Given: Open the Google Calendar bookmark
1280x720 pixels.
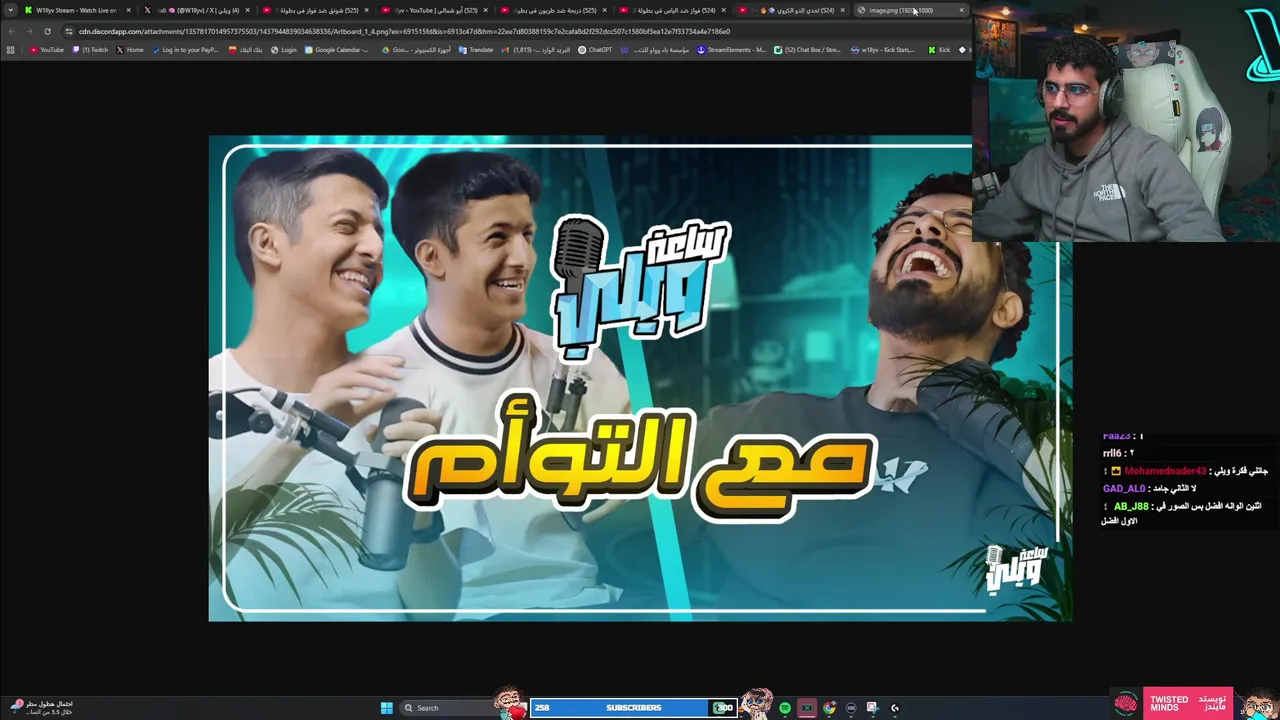Looking at the screenshot, I should point(338,49).
